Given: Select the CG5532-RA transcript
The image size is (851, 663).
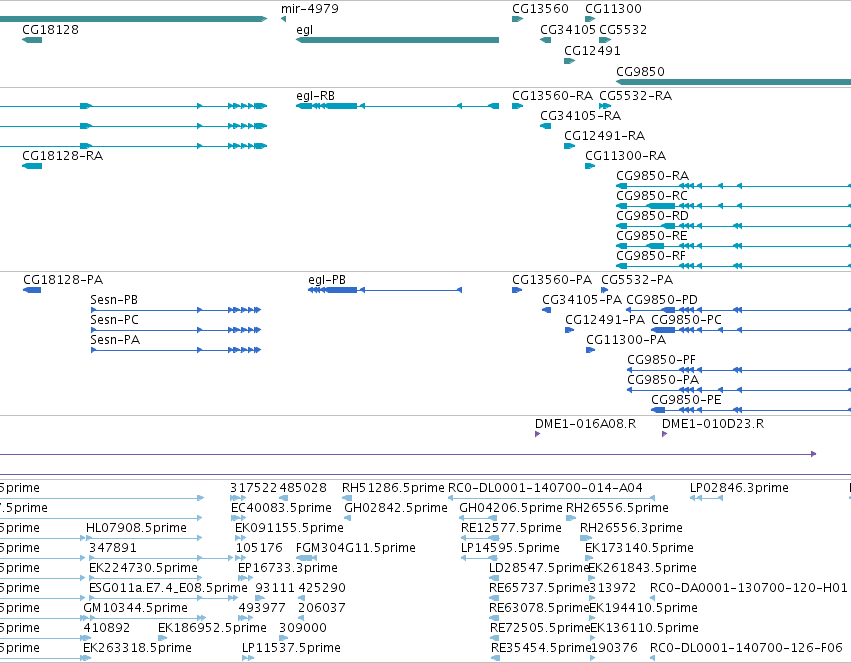Looking at the screenshot, I should pos(605,106).
